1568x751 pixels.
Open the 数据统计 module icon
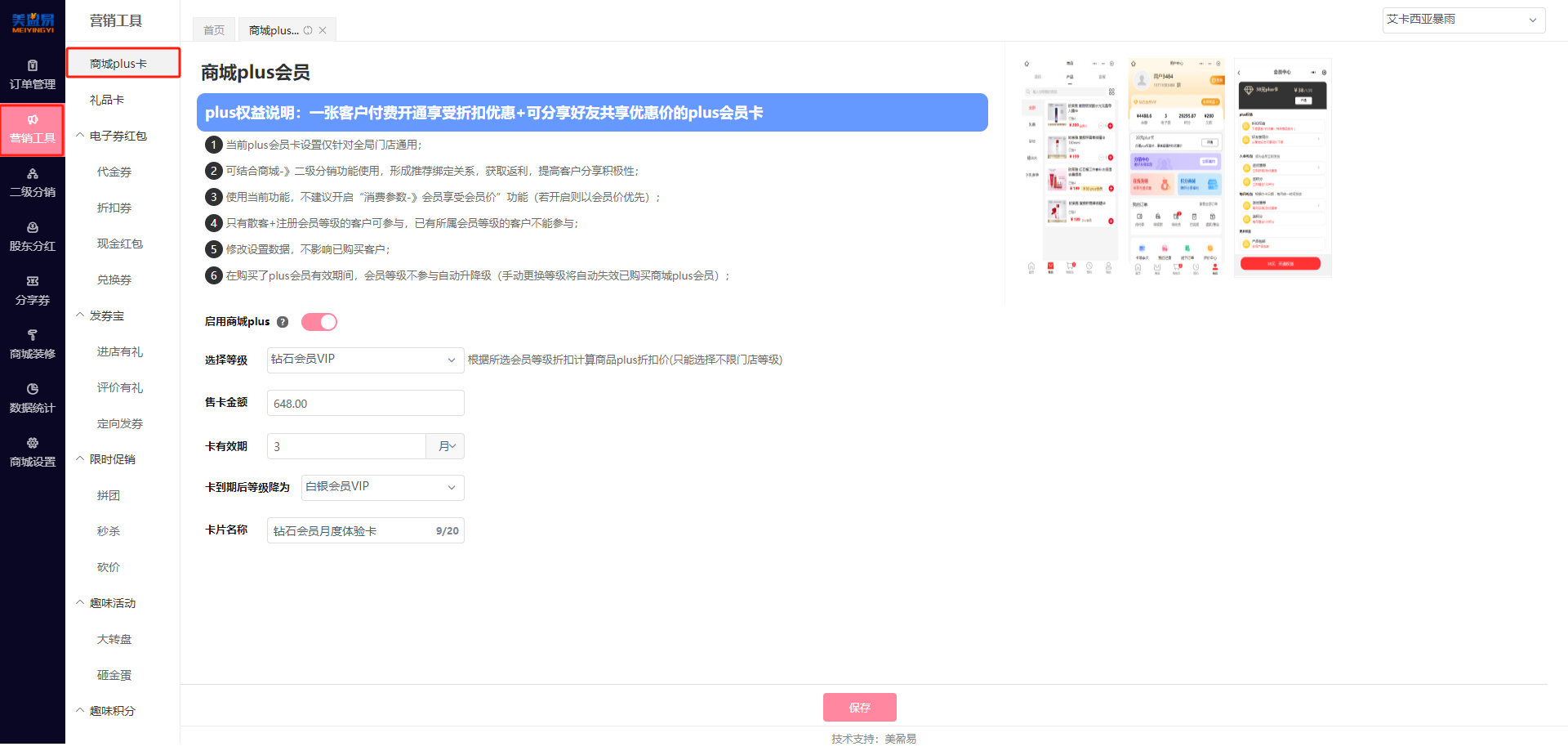click(32, 399)
